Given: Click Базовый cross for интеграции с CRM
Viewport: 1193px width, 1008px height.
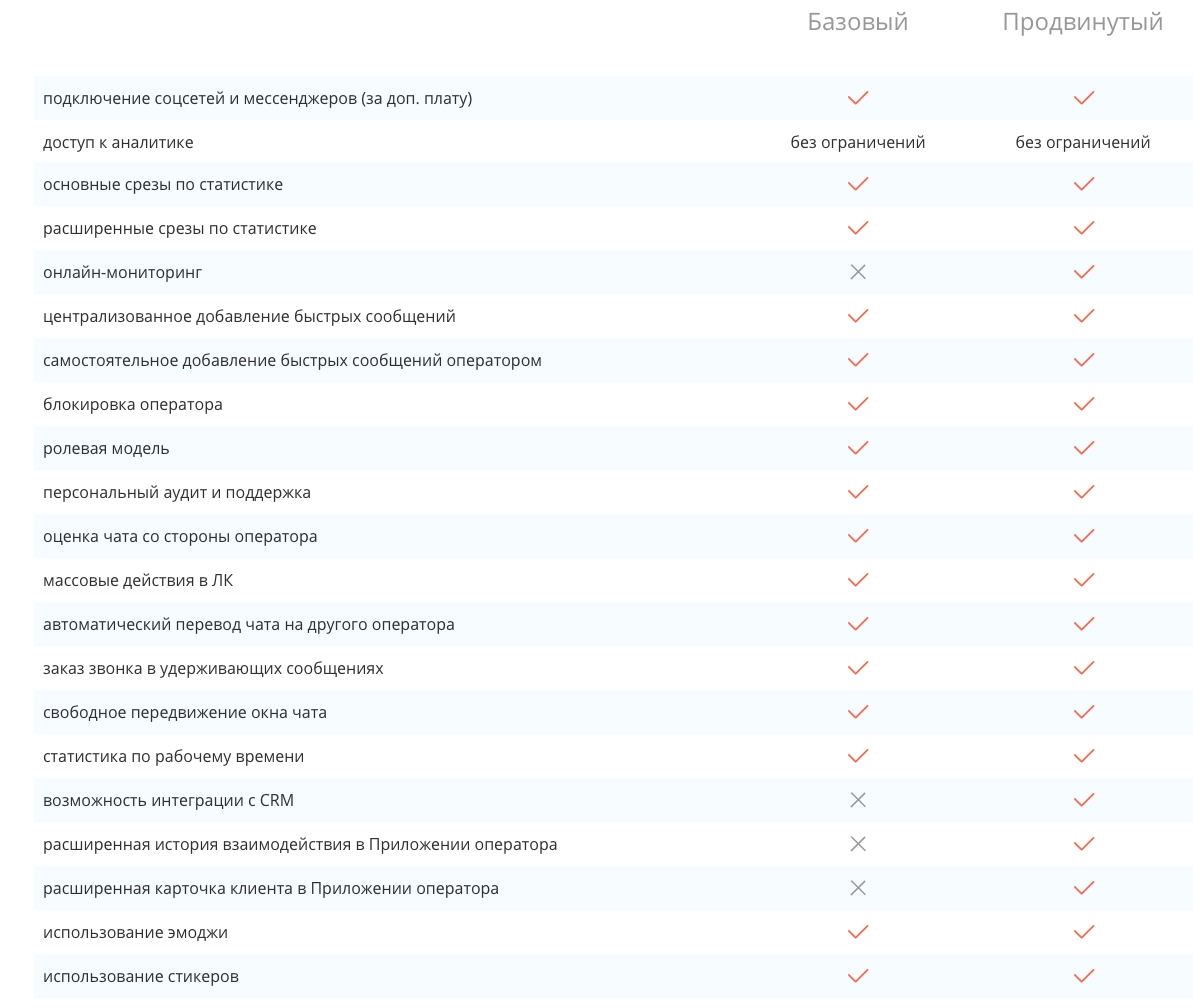Looking at the screenshot, I should point(857,800).
